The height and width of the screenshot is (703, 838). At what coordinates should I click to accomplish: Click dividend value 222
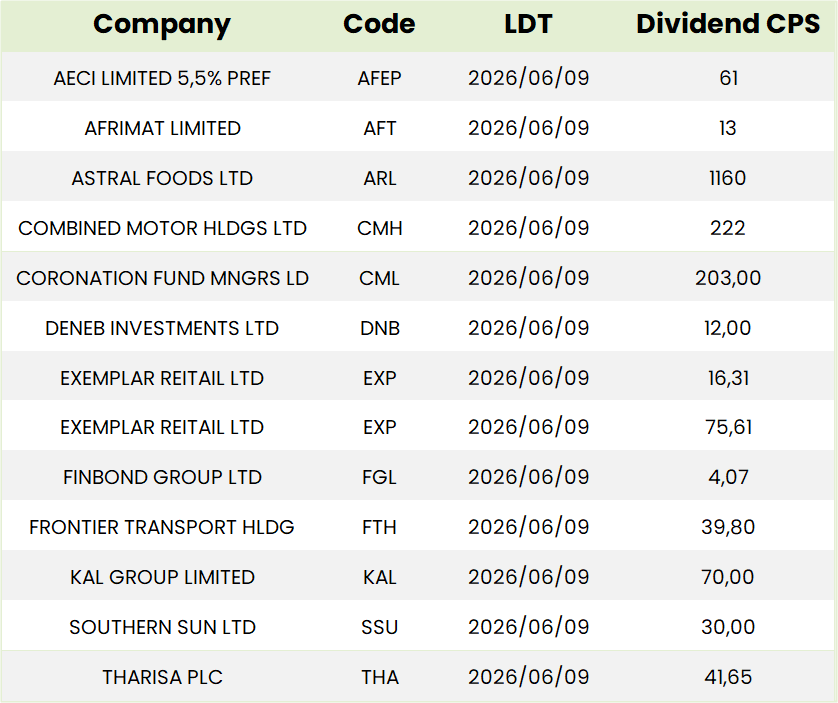[x=728, y=228]
